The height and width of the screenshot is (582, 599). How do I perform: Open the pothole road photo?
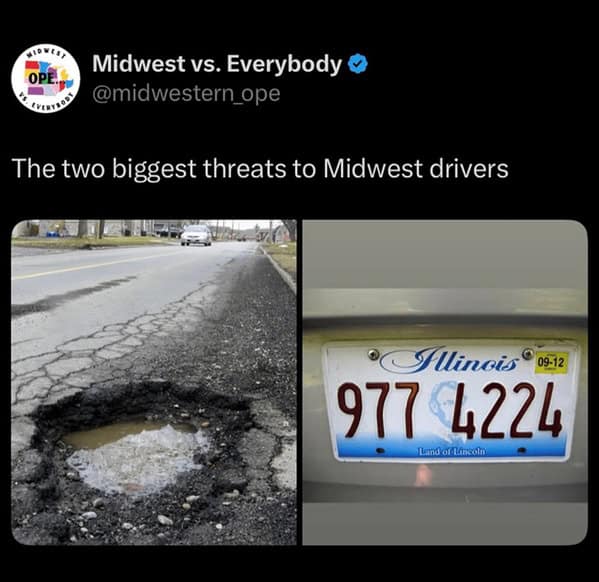[154, 382]
